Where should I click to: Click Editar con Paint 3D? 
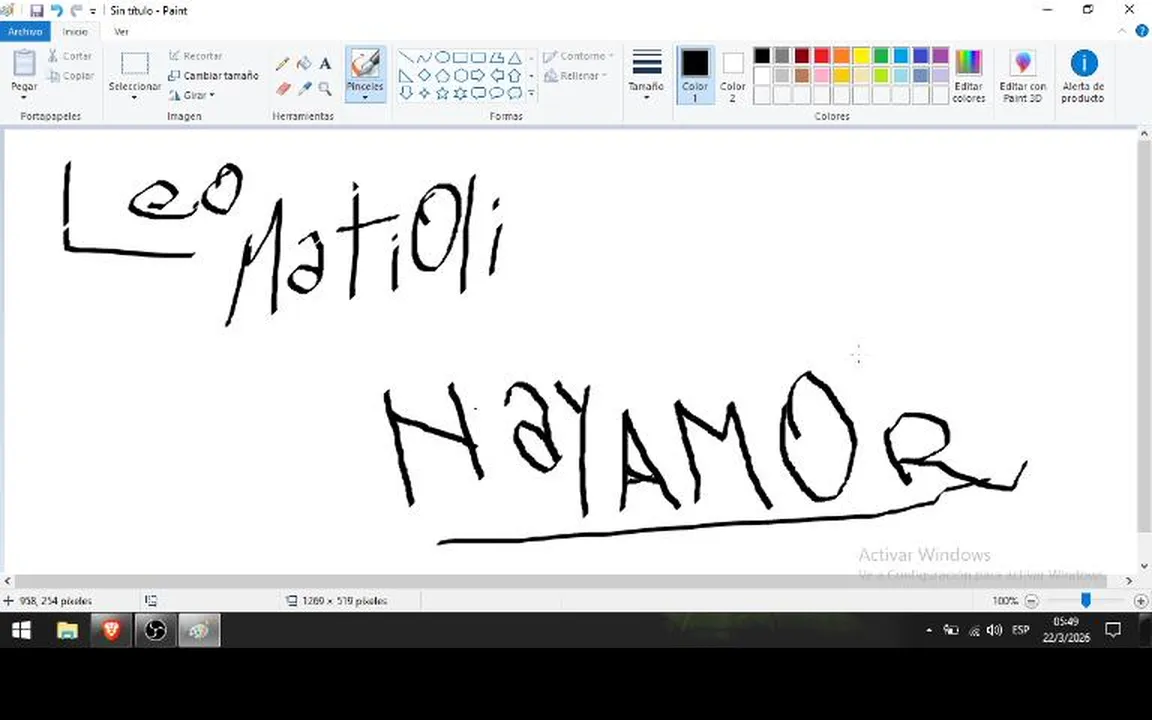(1022, 75)
